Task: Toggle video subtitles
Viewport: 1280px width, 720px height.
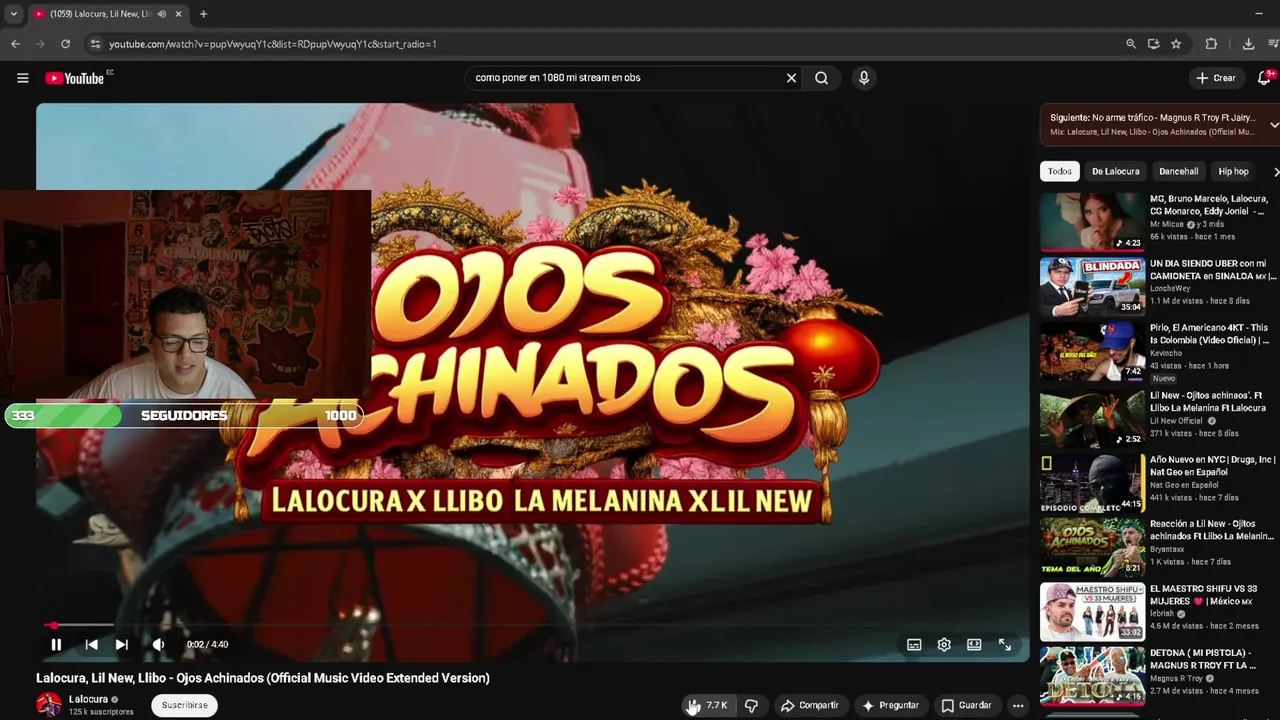Action: pyautogui.click(x=914, y=645)
